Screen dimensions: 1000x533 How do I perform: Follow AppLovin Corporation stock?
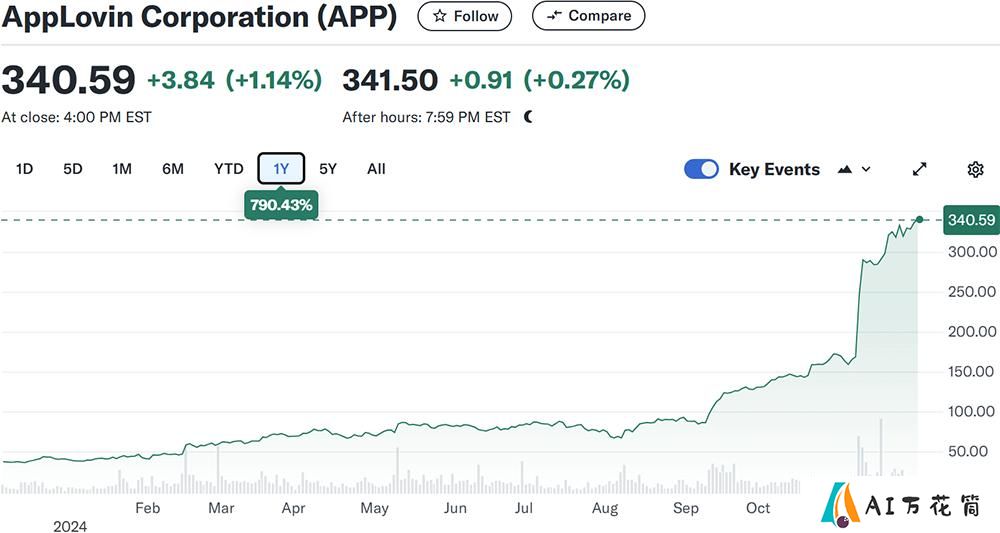tap(464, 16)
